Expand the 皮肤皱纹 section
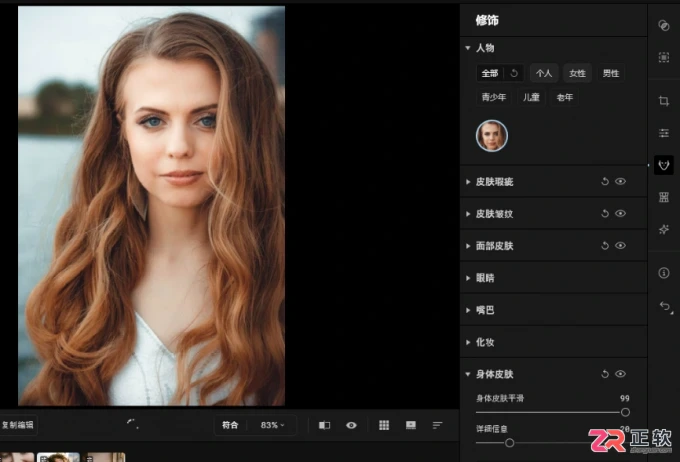The width and height of the screenshot is (680, 462). (468, 214)
